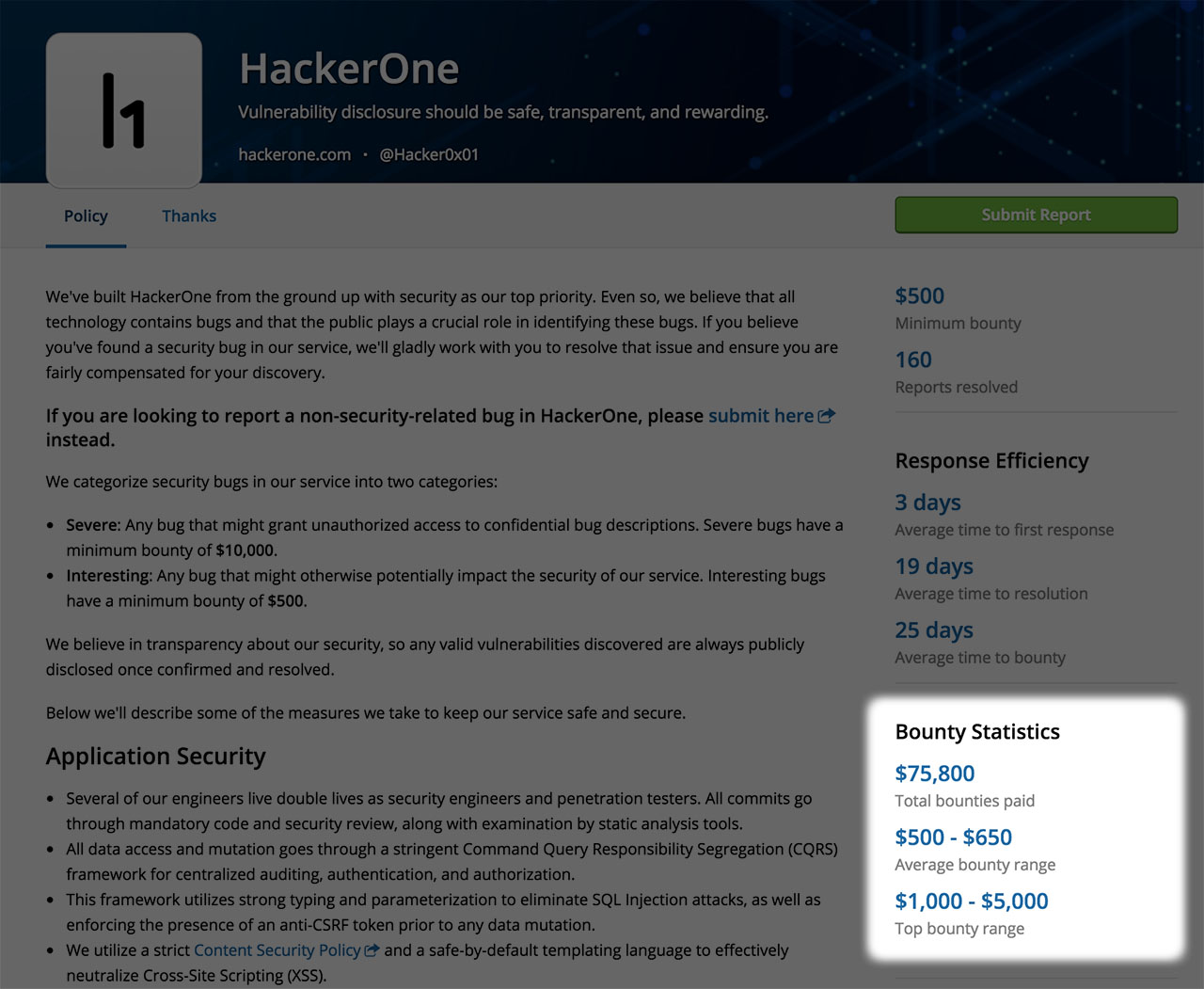This screenshot has height=989, width=1204.
Task: Click the external-link icon beside Content Security Policy
Action: pyautogui.click(x=371, y=950)
